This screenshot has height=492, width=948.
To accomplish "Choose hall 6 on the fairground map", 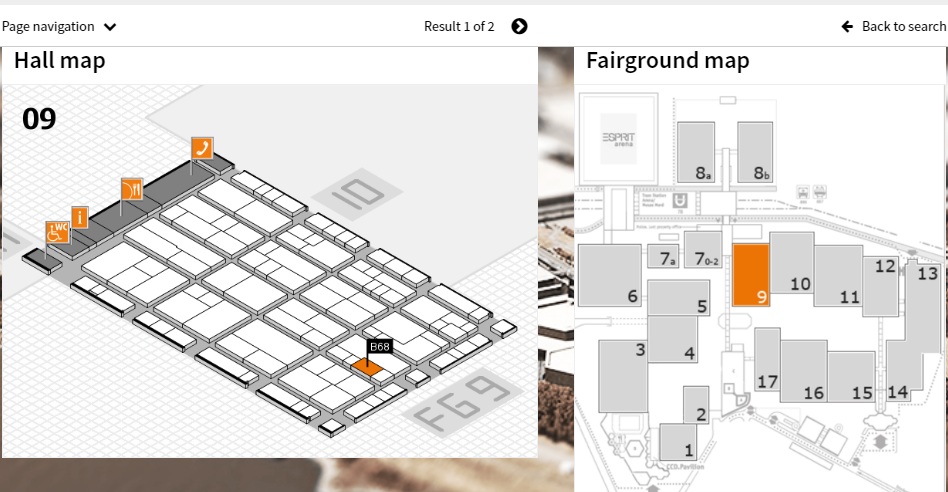I will 609,274.
